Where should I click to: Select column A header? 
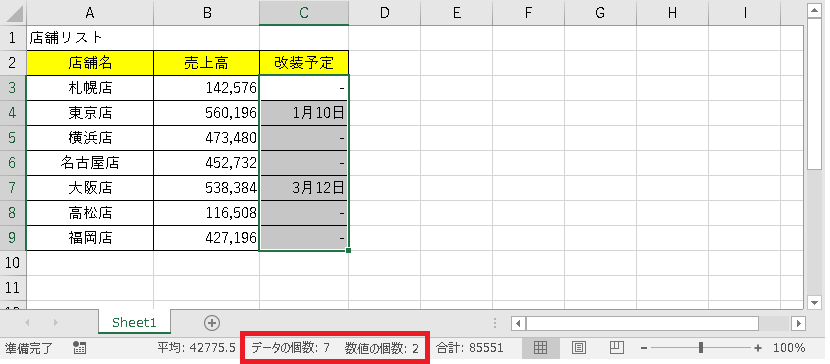(x=90, y=13)
